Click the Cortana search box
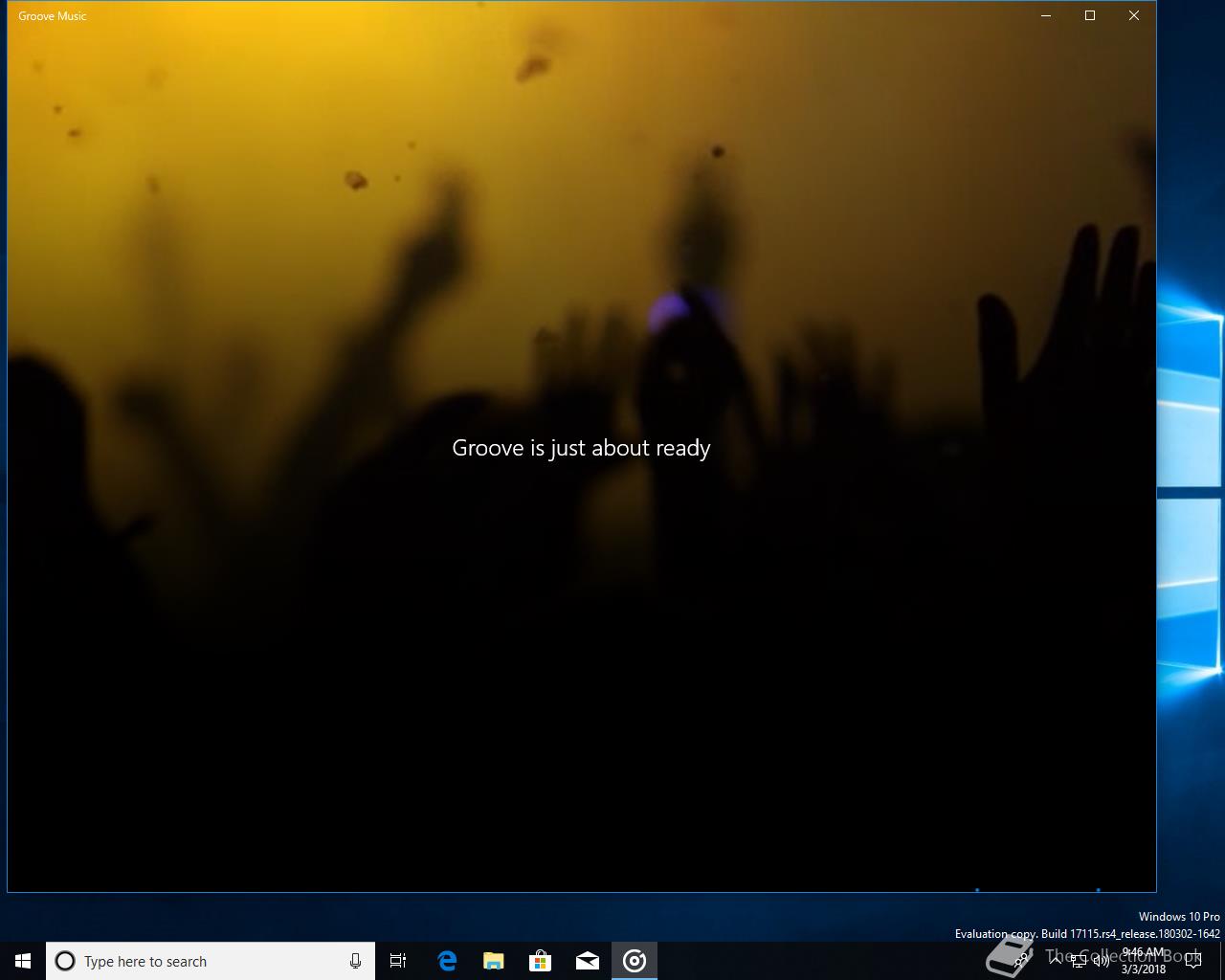This screenshot has width=1225, height=980. click(210, 961)
